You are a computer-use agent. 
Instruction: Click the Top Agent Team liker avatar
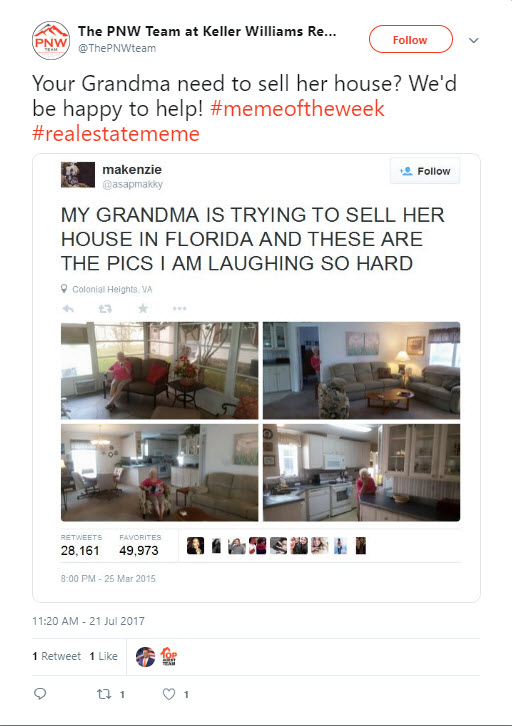169,657
